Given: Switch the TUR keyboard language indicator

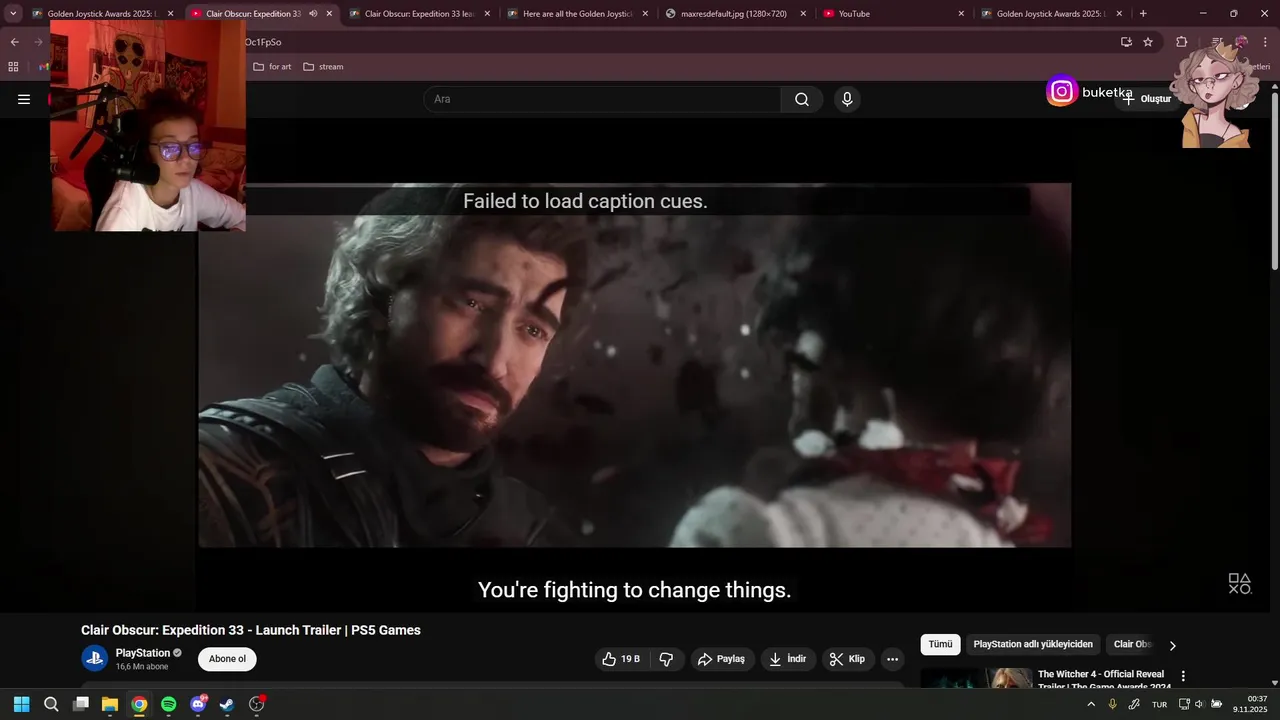Looking at the screenshot, I should [x=1159, y=704].
